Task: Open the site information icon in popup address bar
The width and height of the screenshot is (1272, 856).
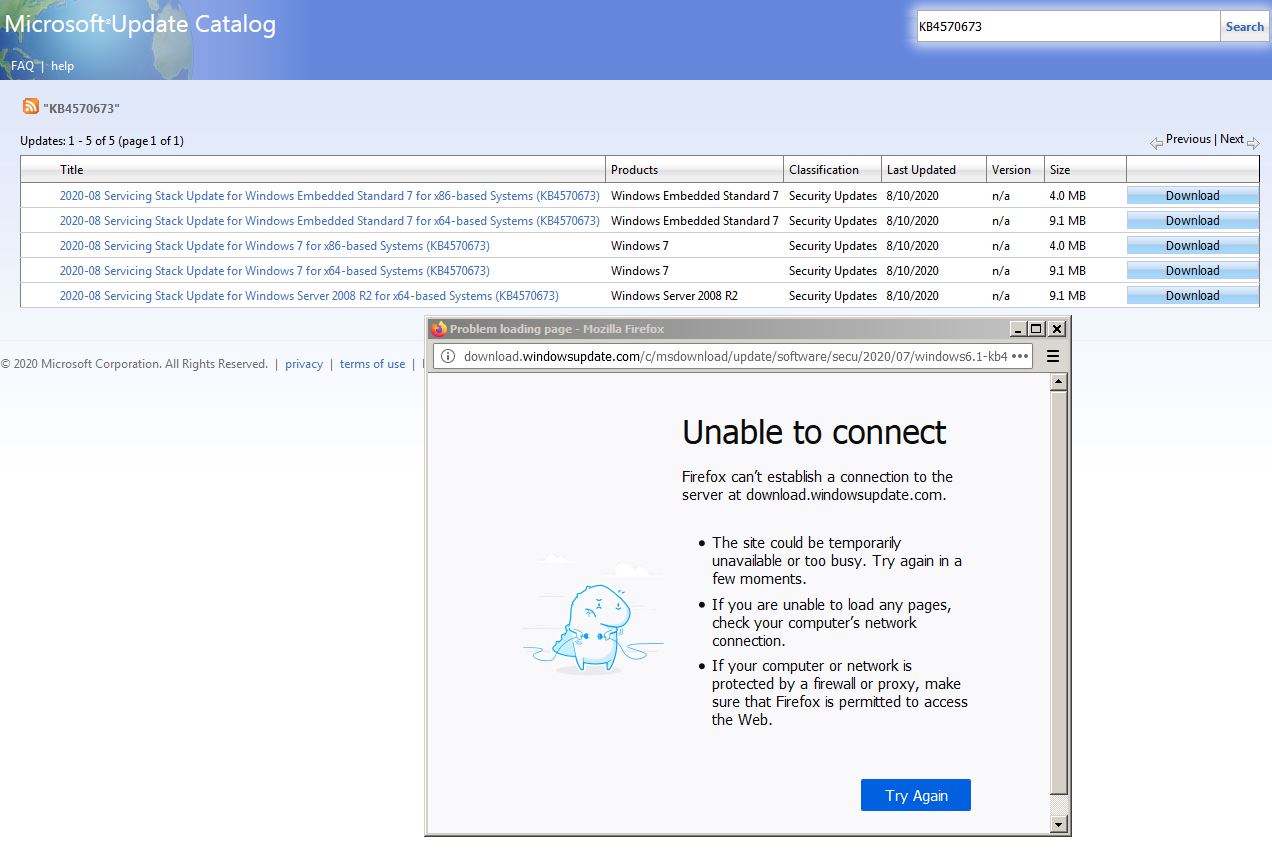Action: 448,356
